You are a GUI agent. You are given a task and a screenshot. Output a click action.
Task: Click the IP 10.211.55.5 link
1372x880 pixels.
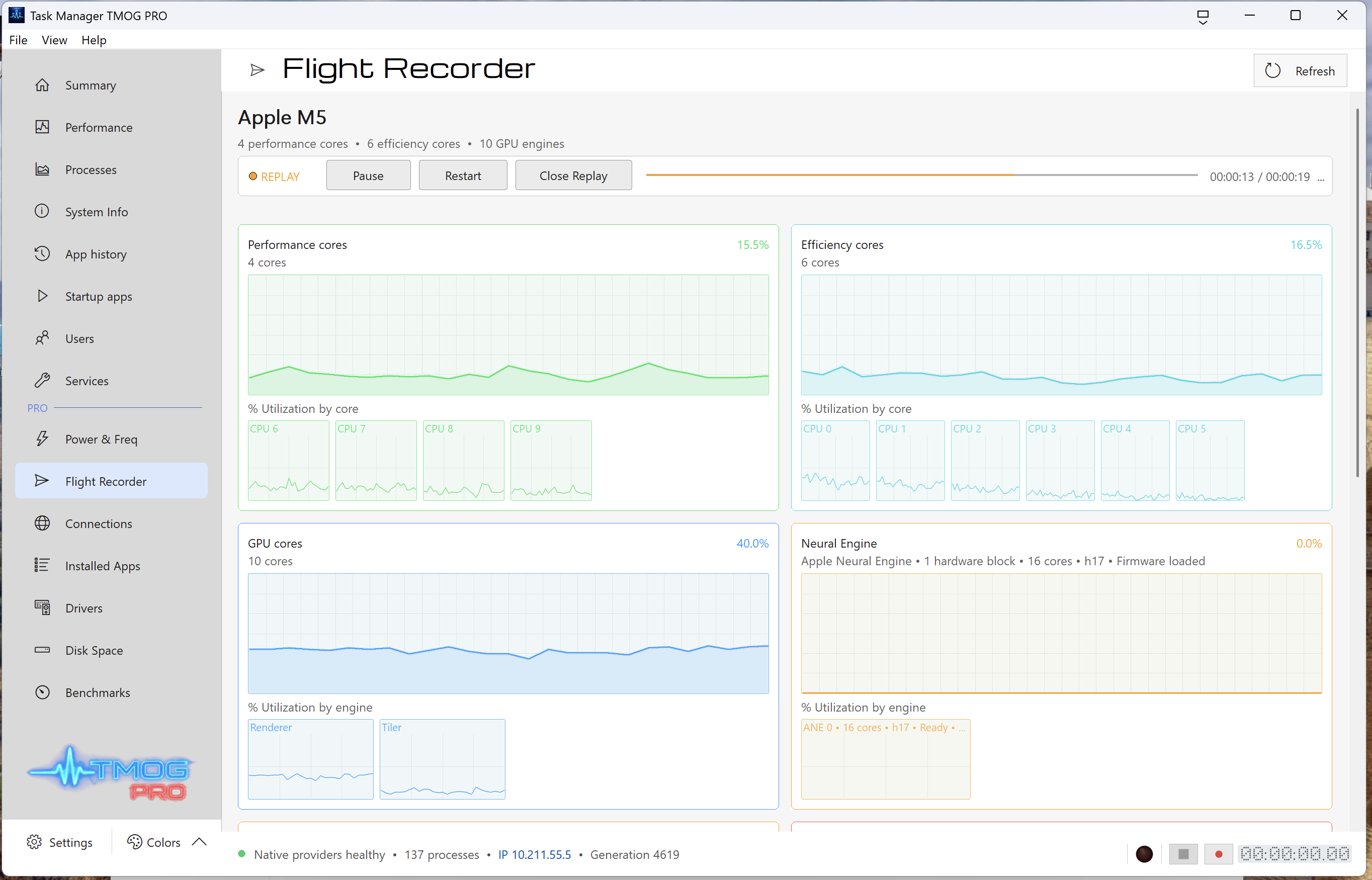point(535,855)
